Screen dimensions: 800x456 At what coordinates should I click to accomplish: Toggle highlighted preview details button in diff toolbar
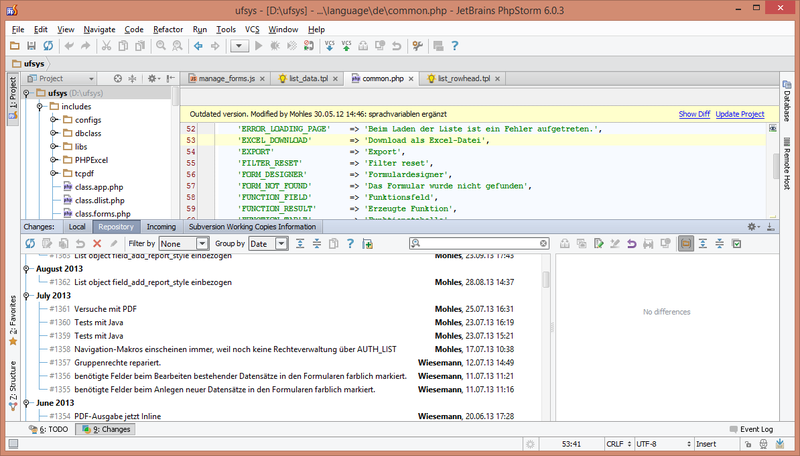coord(686,244)
